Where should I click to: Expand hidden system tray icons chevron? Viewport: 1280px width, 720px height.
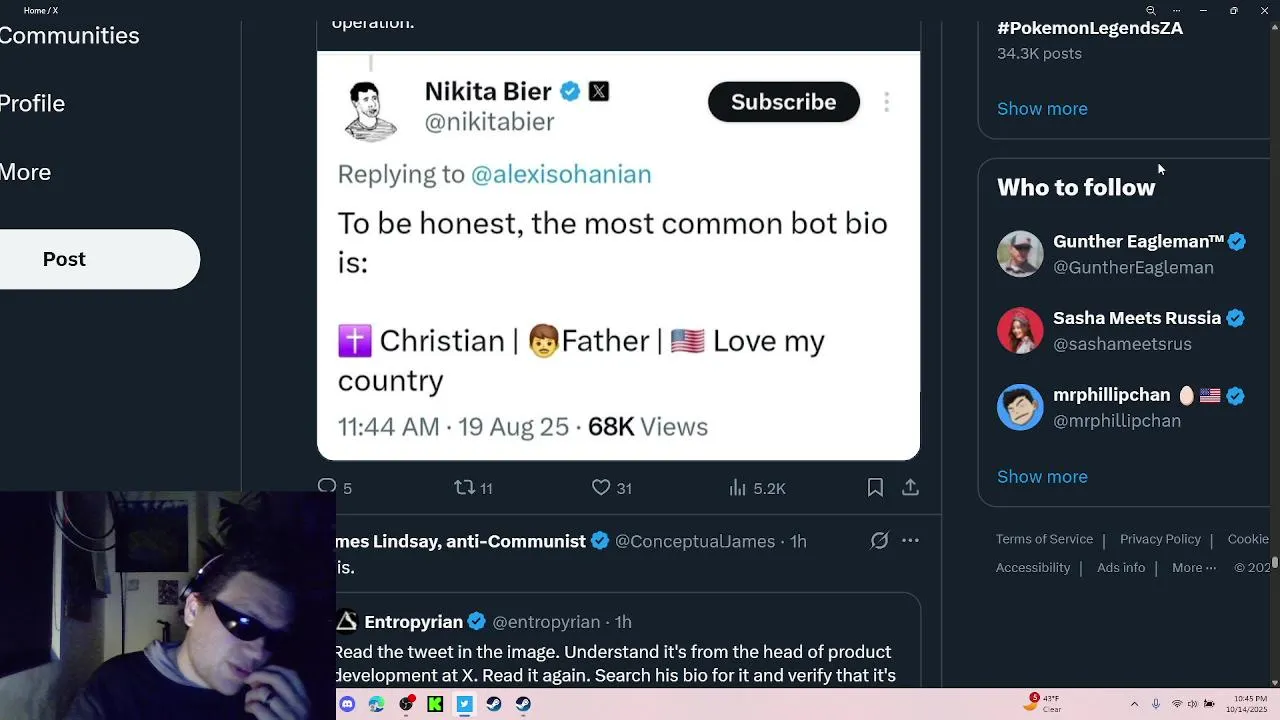[x=1134, y=704]
